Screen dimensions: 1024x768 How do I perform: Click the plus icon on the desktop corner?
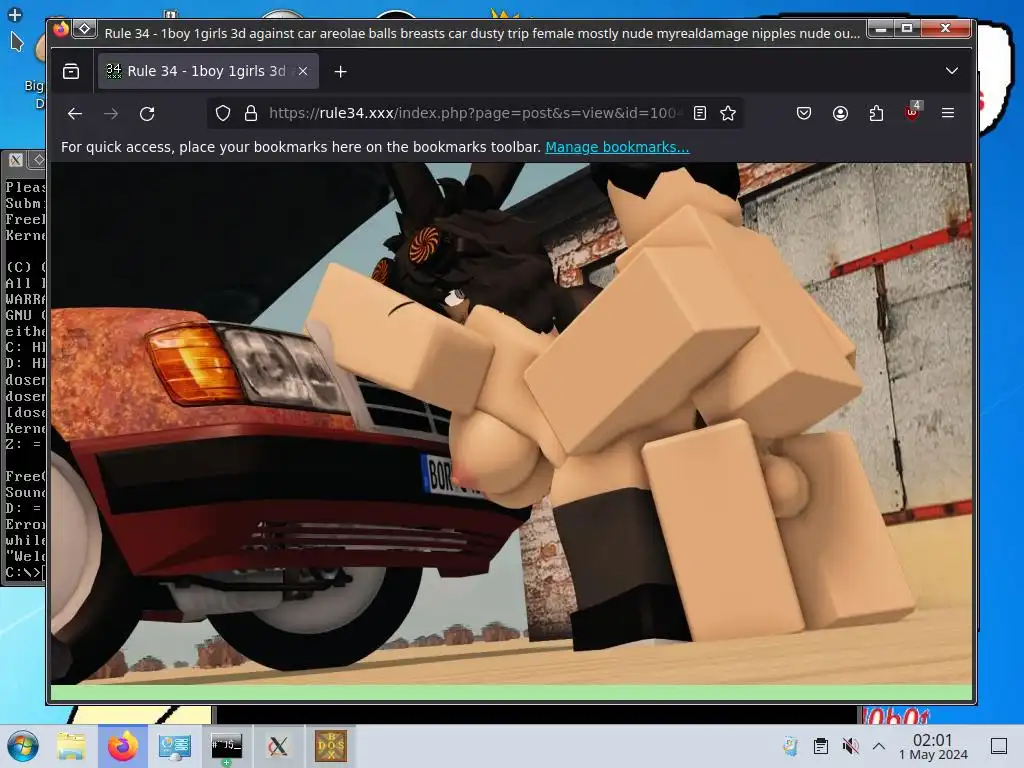14,14
